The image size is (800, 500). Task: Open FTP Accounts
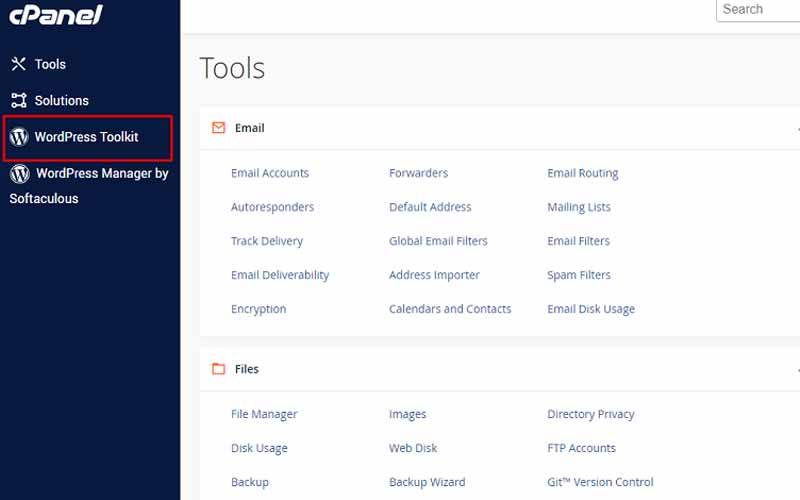[x=581, y=448]
